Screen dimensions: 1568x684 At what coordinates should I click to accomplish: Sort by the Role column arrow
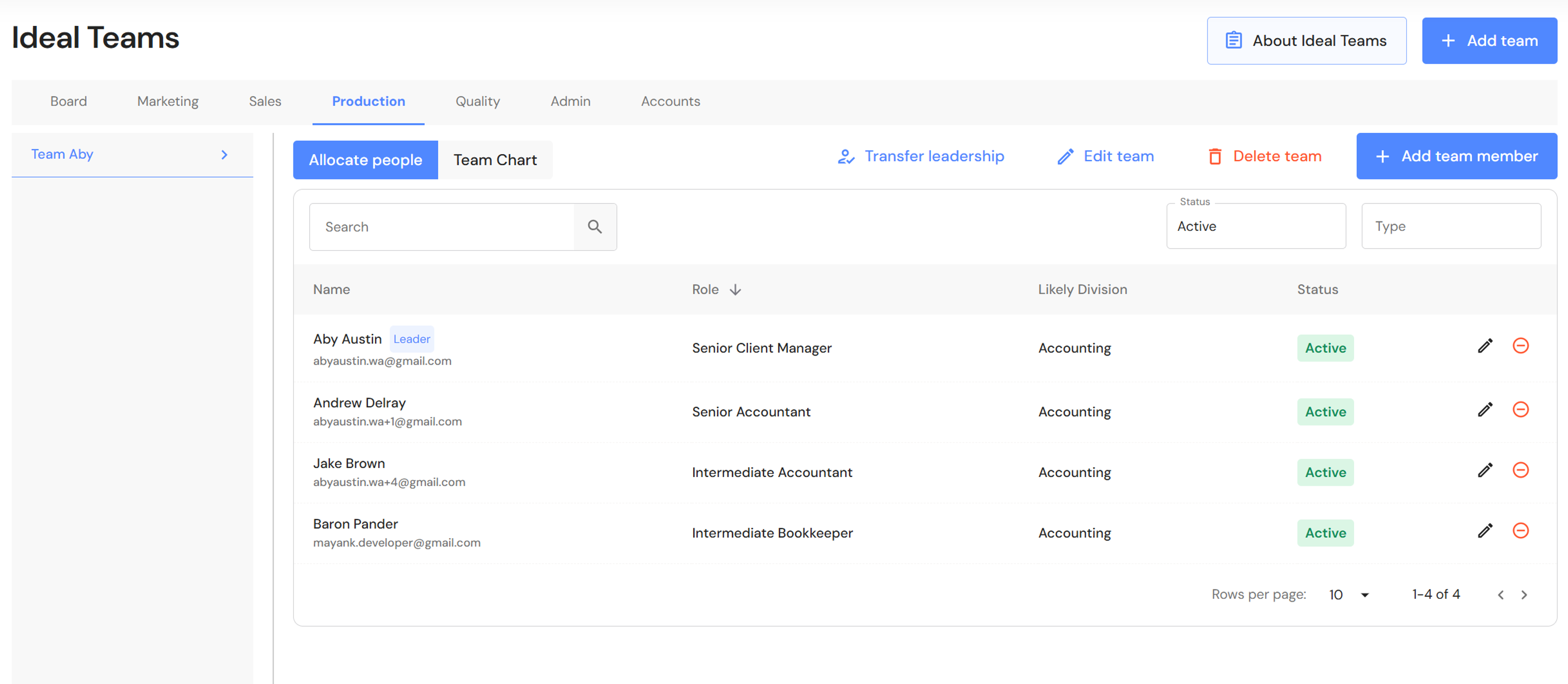pos(735,290)
